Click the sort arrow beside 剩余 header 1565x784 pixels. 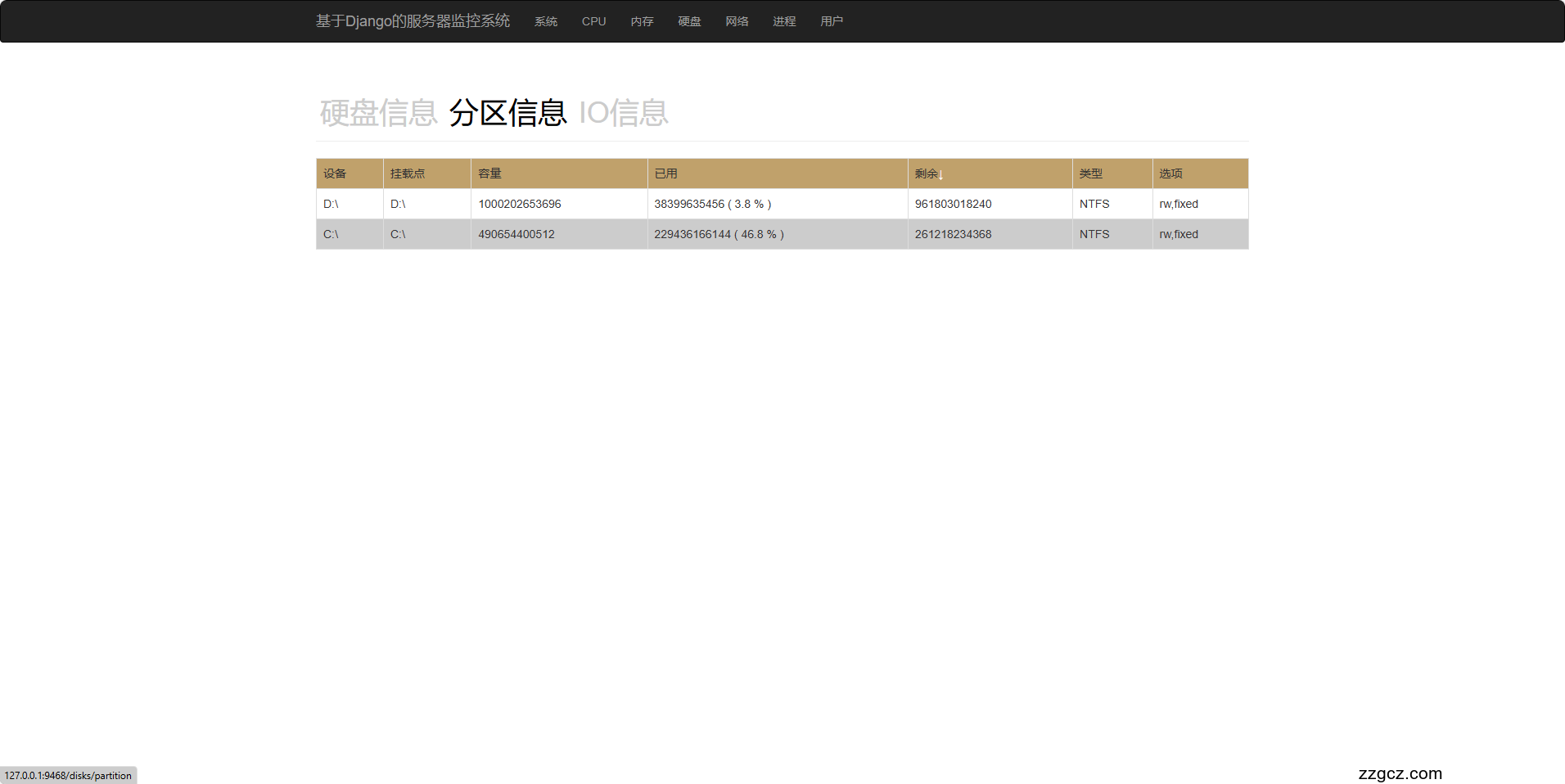pos(941,175)
